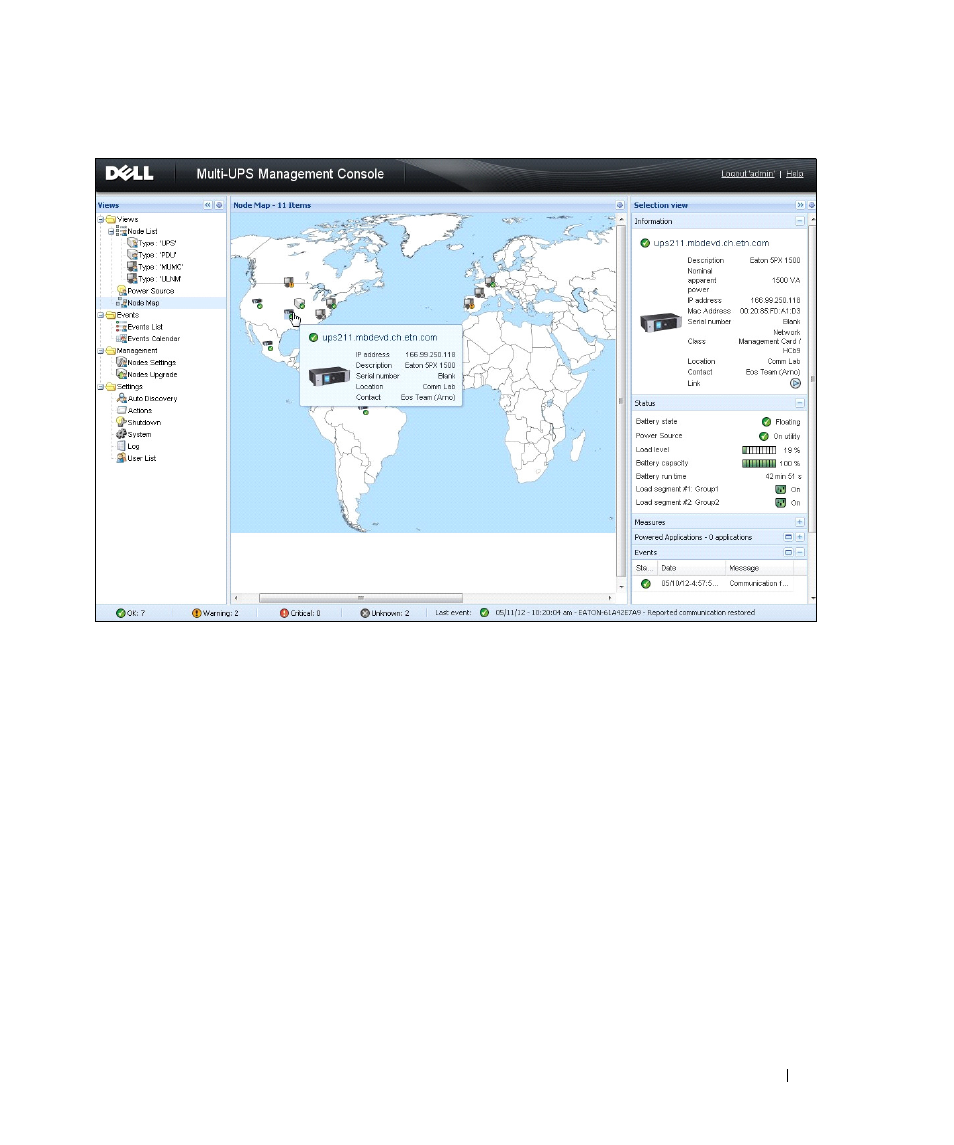
Task: Collapse the Node List branch
Action: [x=111, y=231]
